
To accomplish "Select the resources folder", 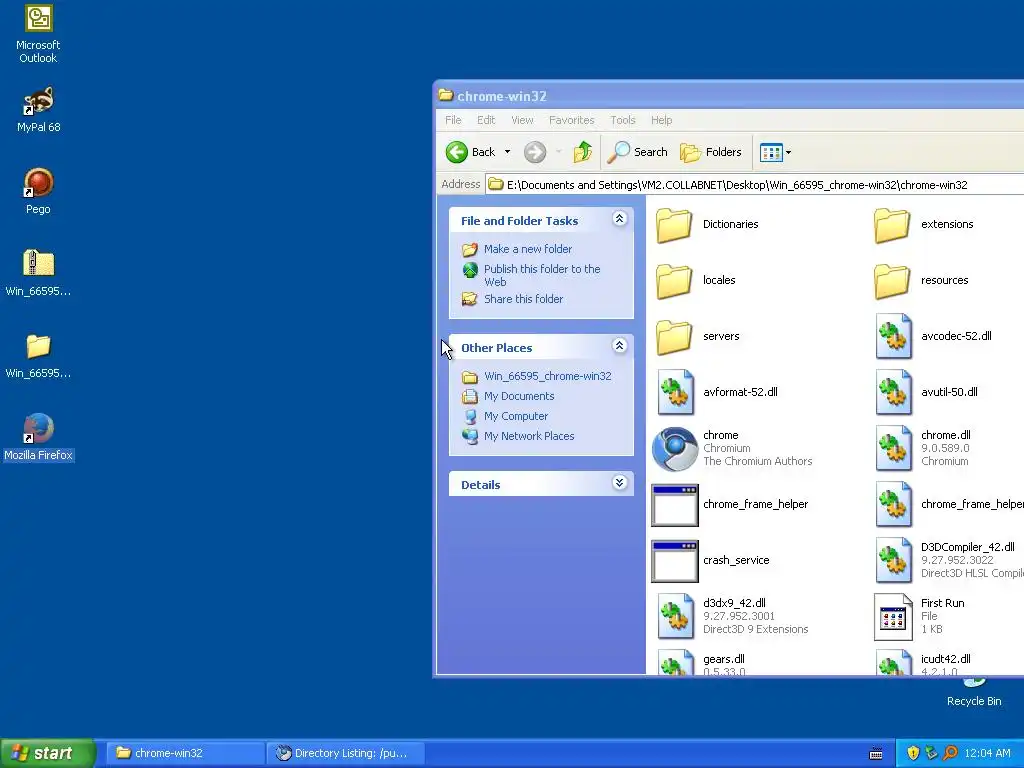I will (921, 281).
